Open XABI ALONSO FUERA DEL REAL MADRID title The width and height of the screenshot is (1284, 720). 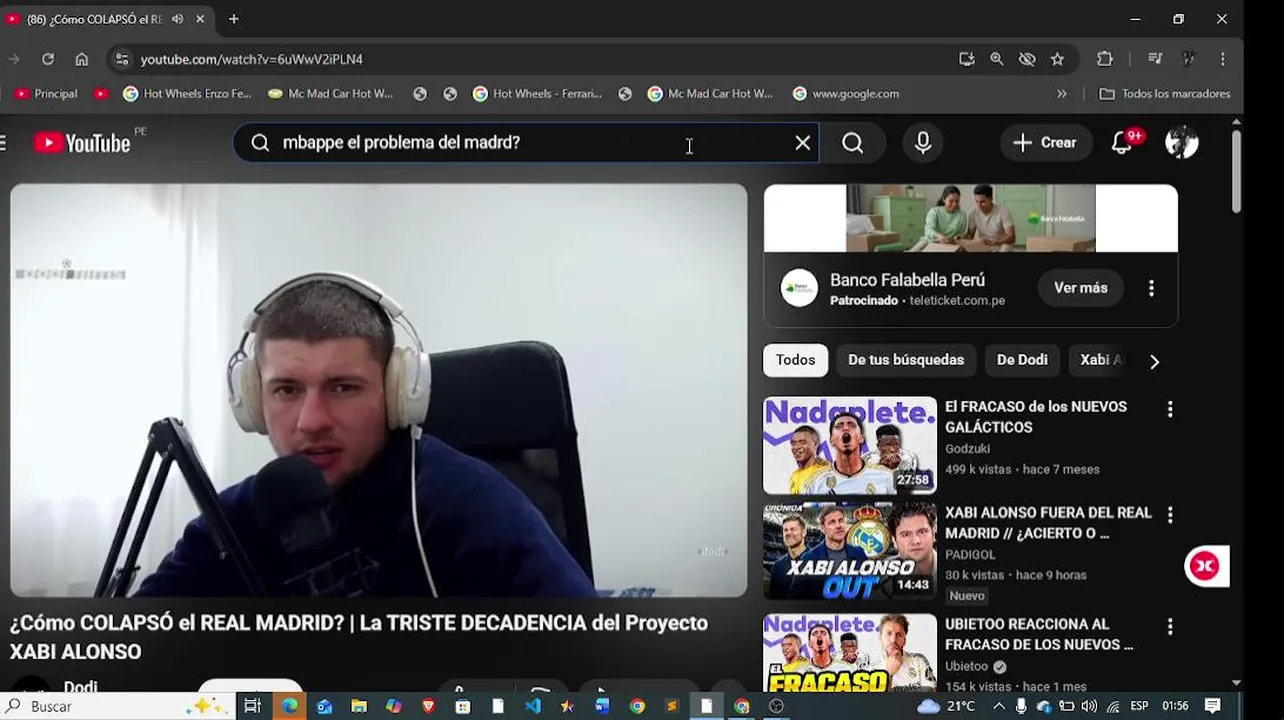pos(1048,523)
